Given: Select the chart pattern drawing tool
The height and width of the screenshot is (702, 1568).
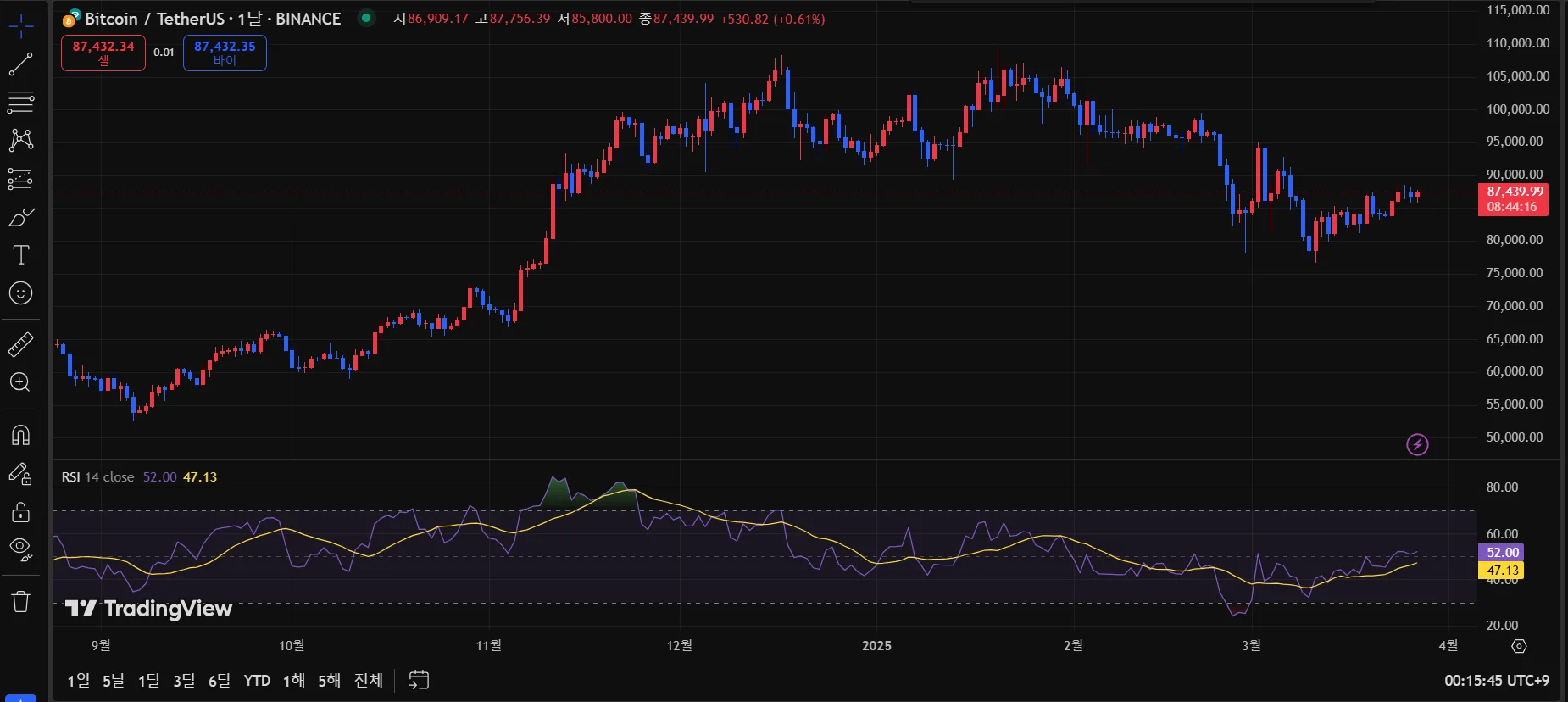Looking at the screenshot, I should (x=20, y=140).
